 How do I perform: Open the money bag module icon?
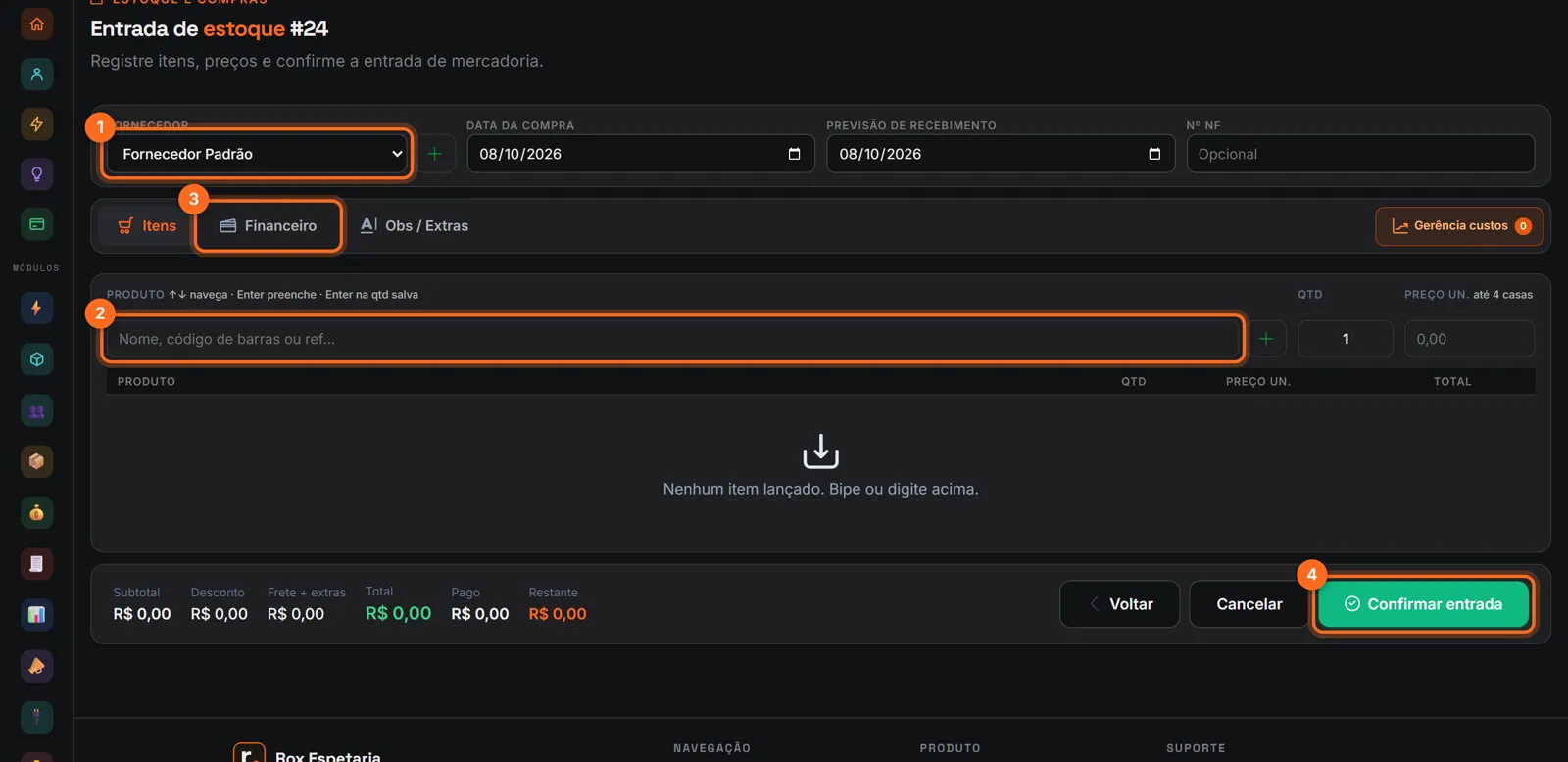36,512
